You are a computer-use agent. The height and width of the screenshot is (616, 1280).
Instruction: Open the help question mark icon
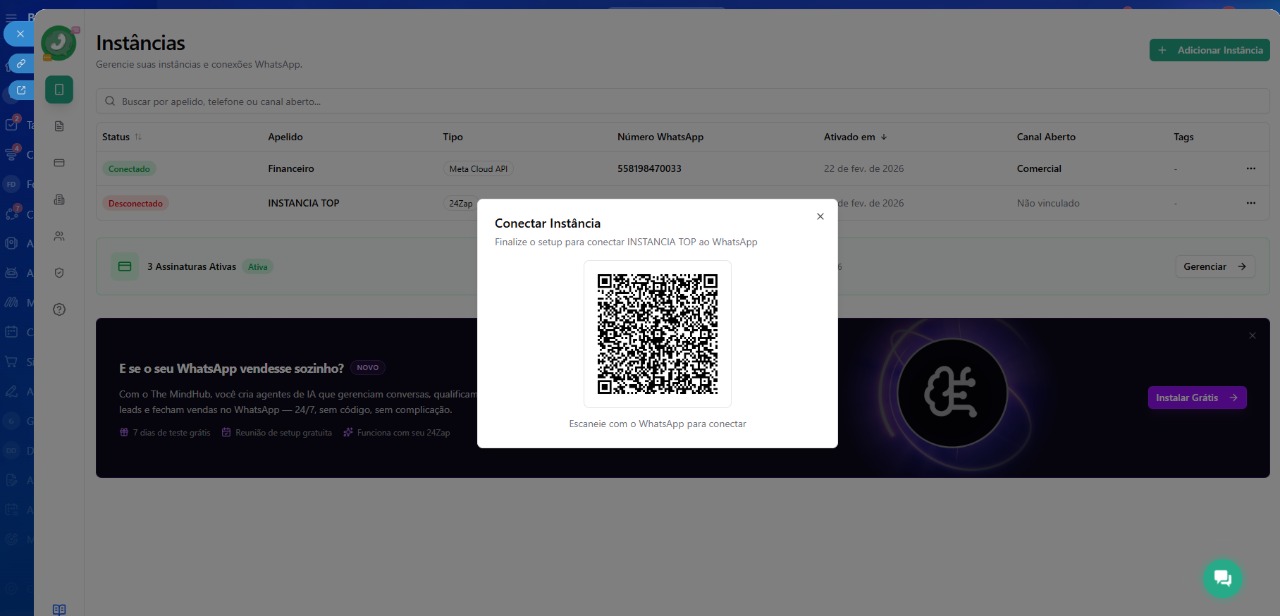(x=59, y=309)
